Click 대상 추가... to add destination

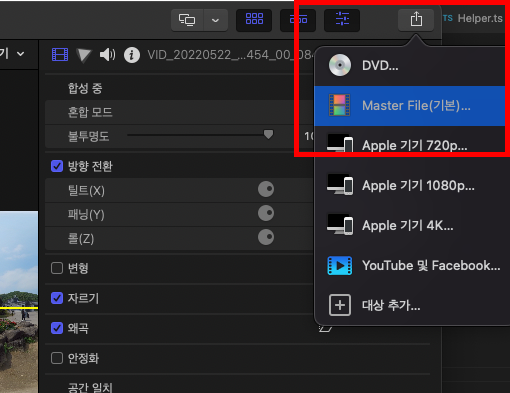coord(412,305)
